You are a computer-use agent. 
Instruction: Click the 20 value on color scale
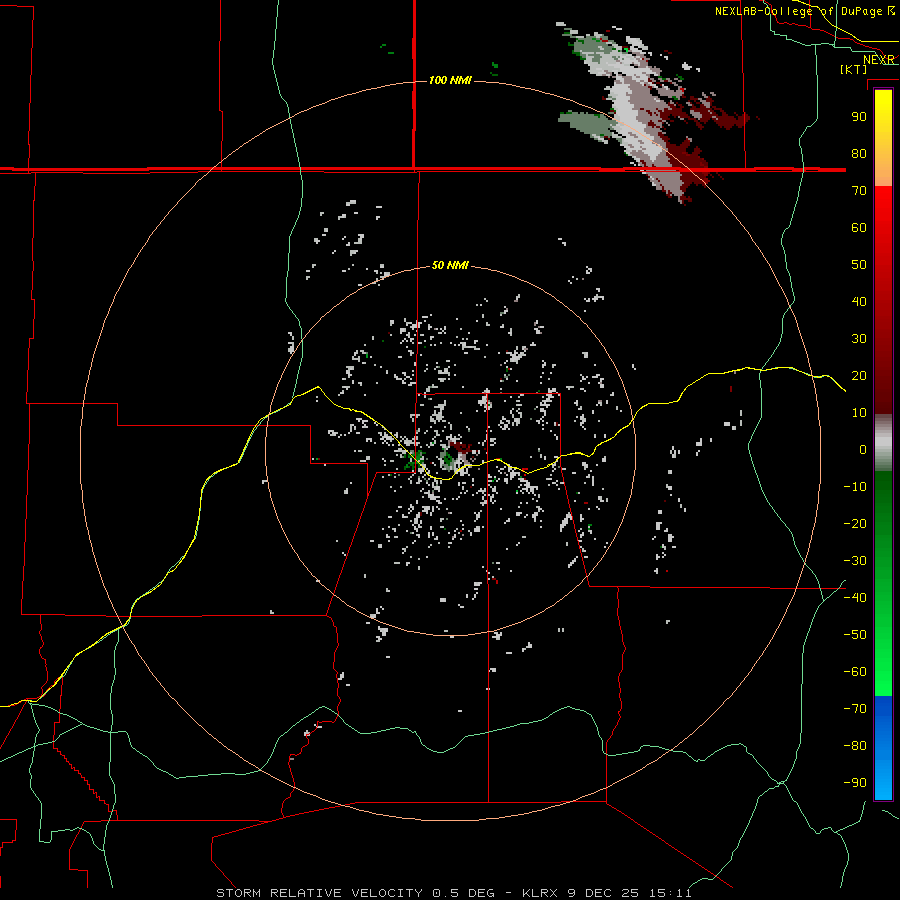859,376
